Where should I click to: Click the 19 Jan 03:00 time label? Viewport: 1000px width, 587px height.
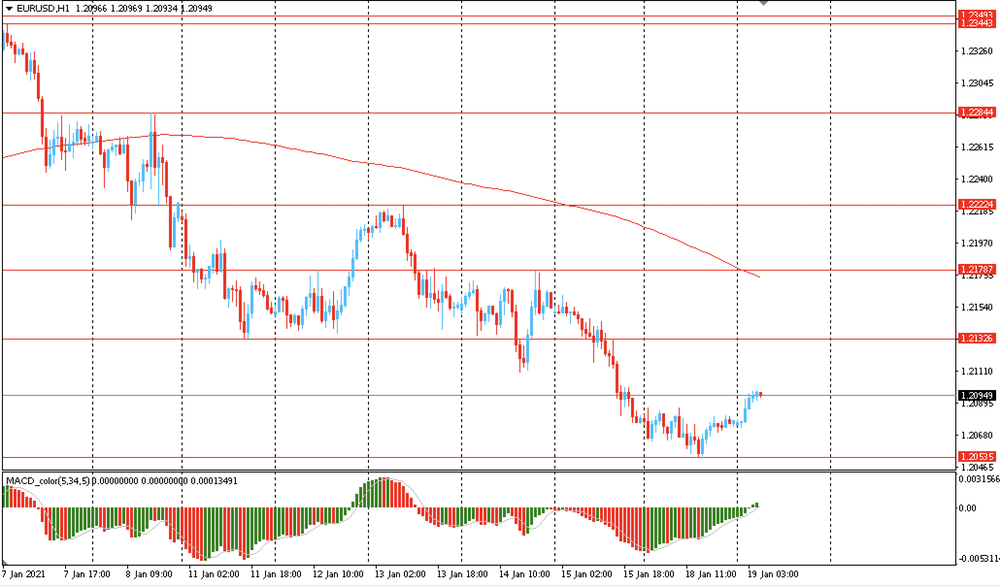(x=773, y=574)
